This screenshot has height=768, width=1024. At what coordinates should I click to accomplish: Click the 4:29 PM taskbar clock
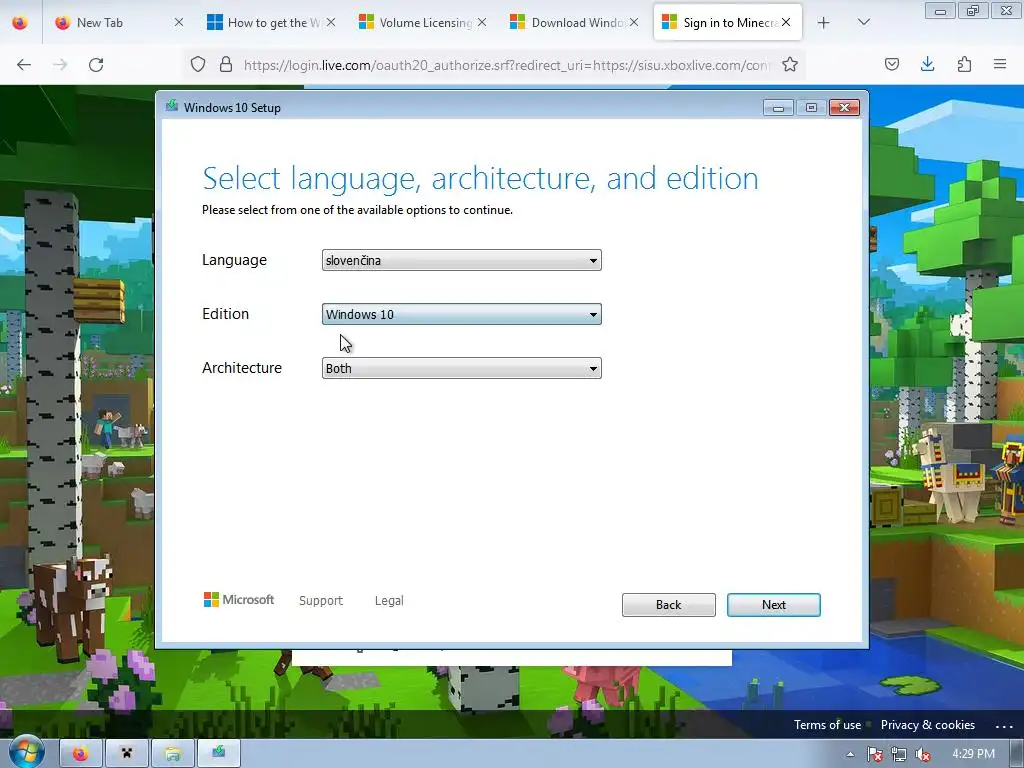[974, 754]
